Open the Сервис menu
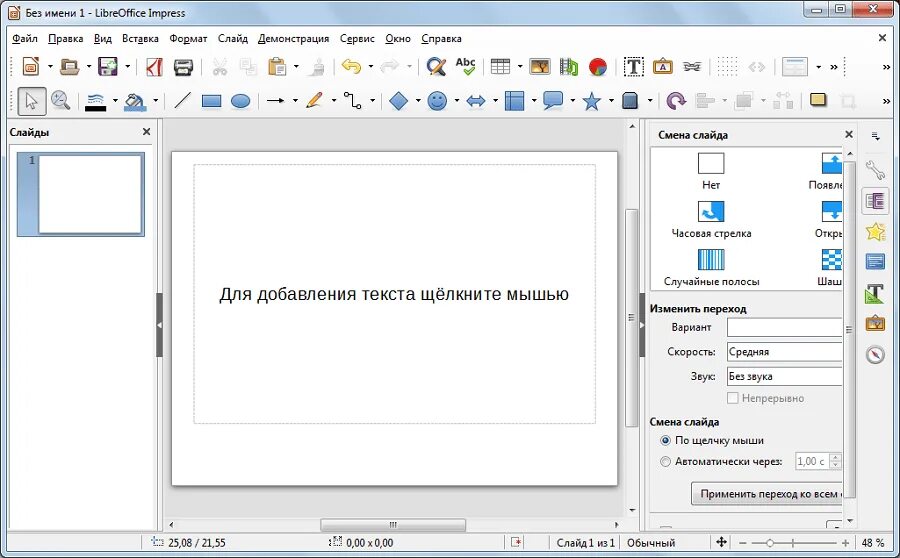The width and height of the screenshot is (900, 558). pyautogui.click(x=357, y=38)
